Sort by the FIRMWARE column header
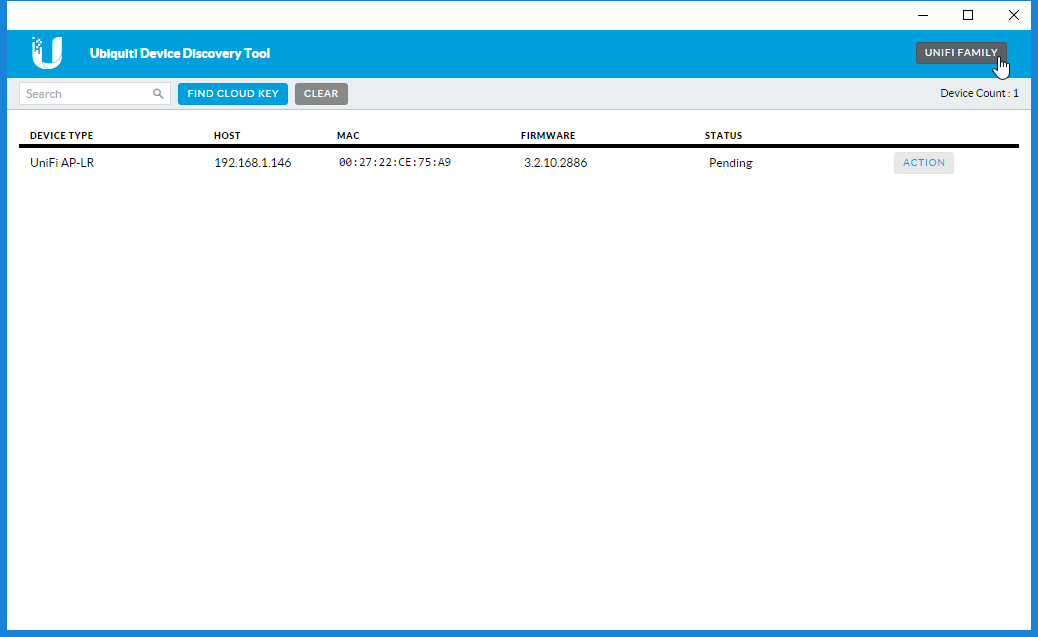Image resolution: width=1038 pixels, height=637 pixels. (x=548, y=136)
